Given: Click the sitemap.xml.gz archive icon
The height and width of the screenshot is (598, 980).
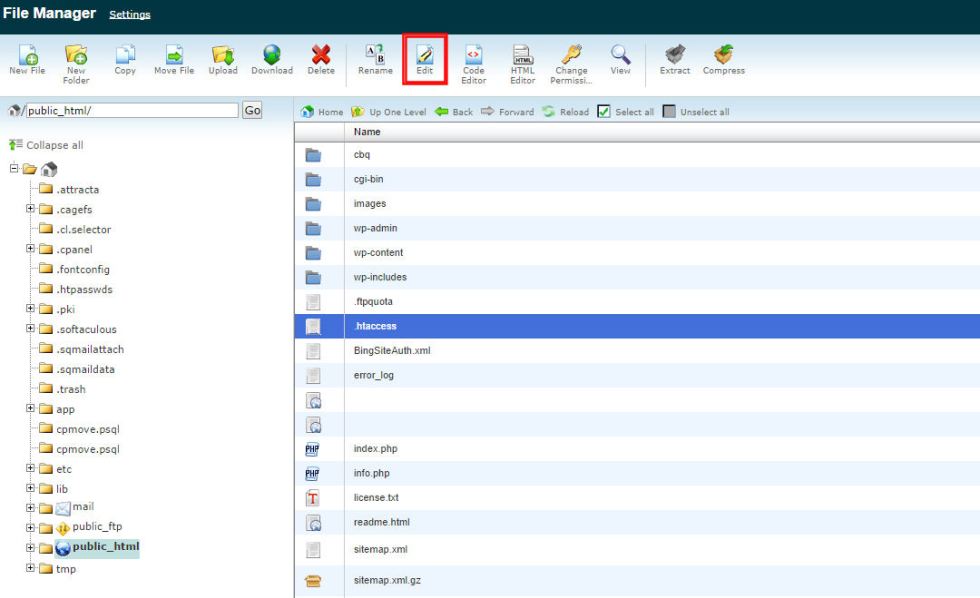Looking at the screenshot, I should click(313, 581).
